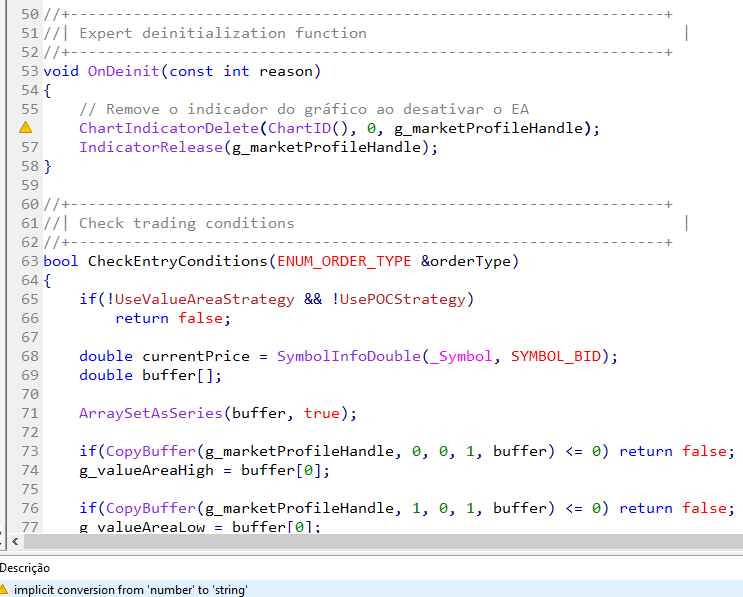
Task: Click line number 53 in the gutter
Action: 29,71
